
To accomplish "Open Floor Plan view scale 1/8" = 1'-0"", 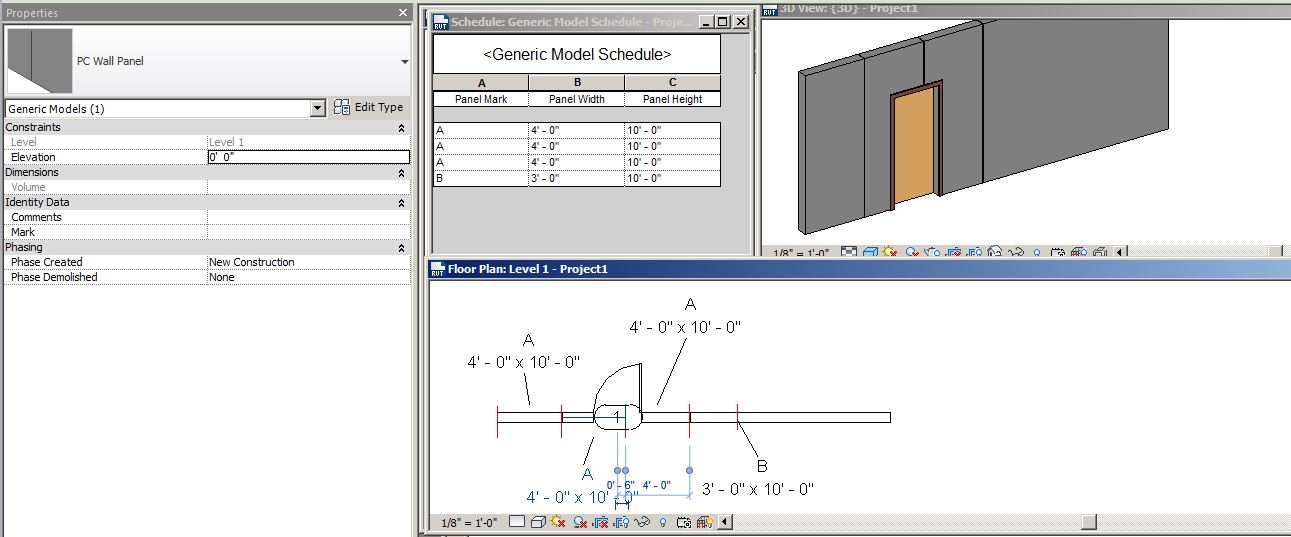I will (x=471, y=522).
